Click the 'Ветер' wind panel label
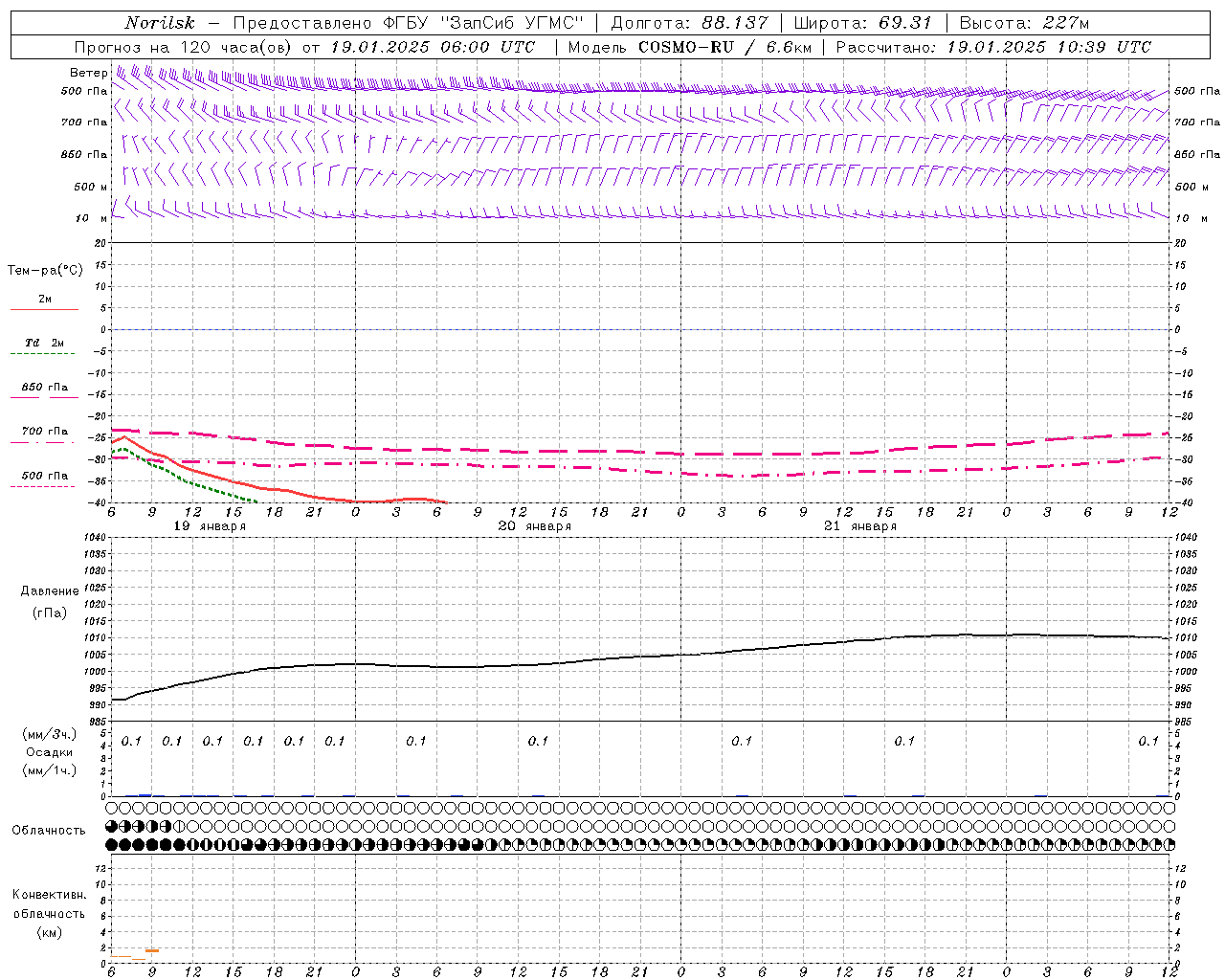This screenshot has width=1225, height=980. tap(88, 73)
